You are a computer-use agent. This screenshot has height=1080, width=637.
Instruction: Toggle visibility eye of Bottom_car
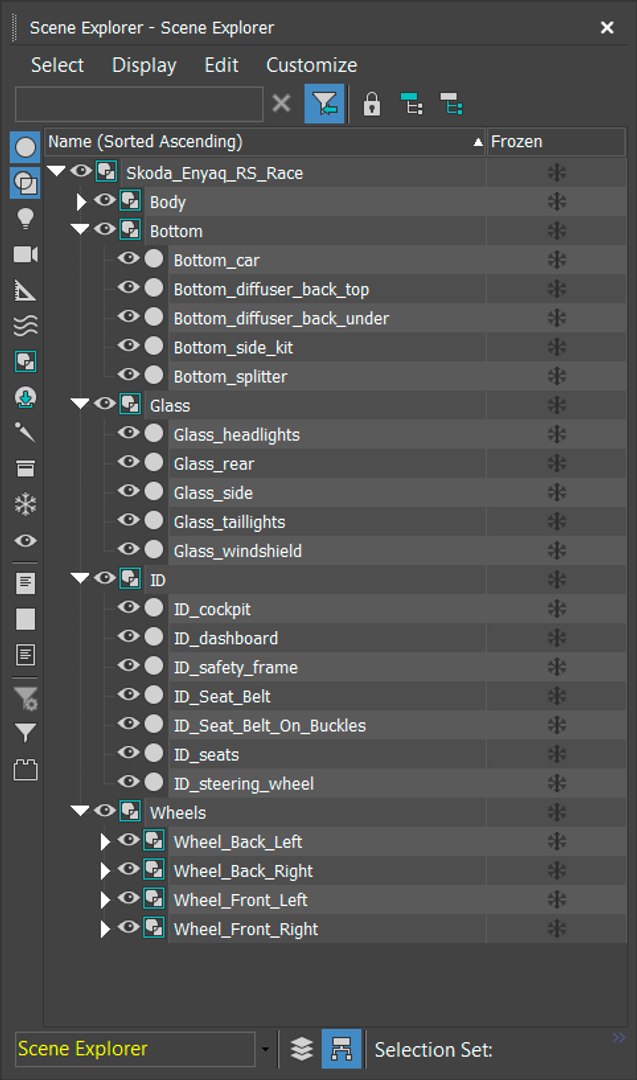pos(128,258)
